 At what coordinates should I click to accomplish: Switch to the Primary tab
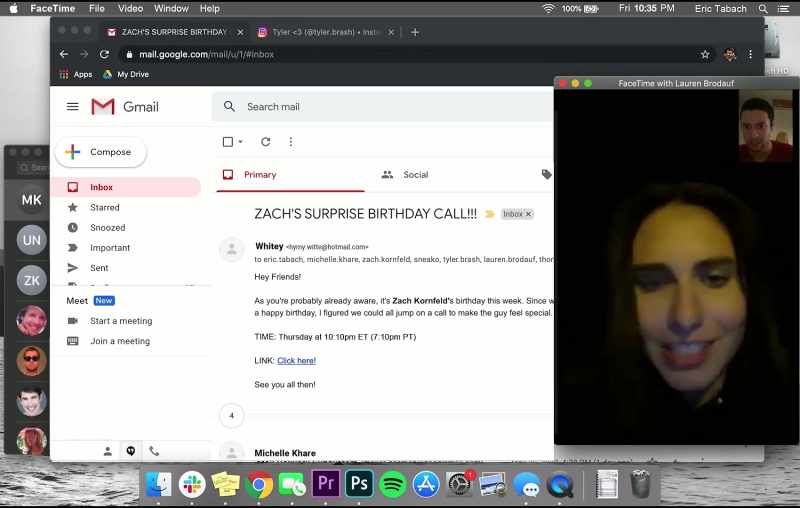pyautogui.click(x=290, y=175)
